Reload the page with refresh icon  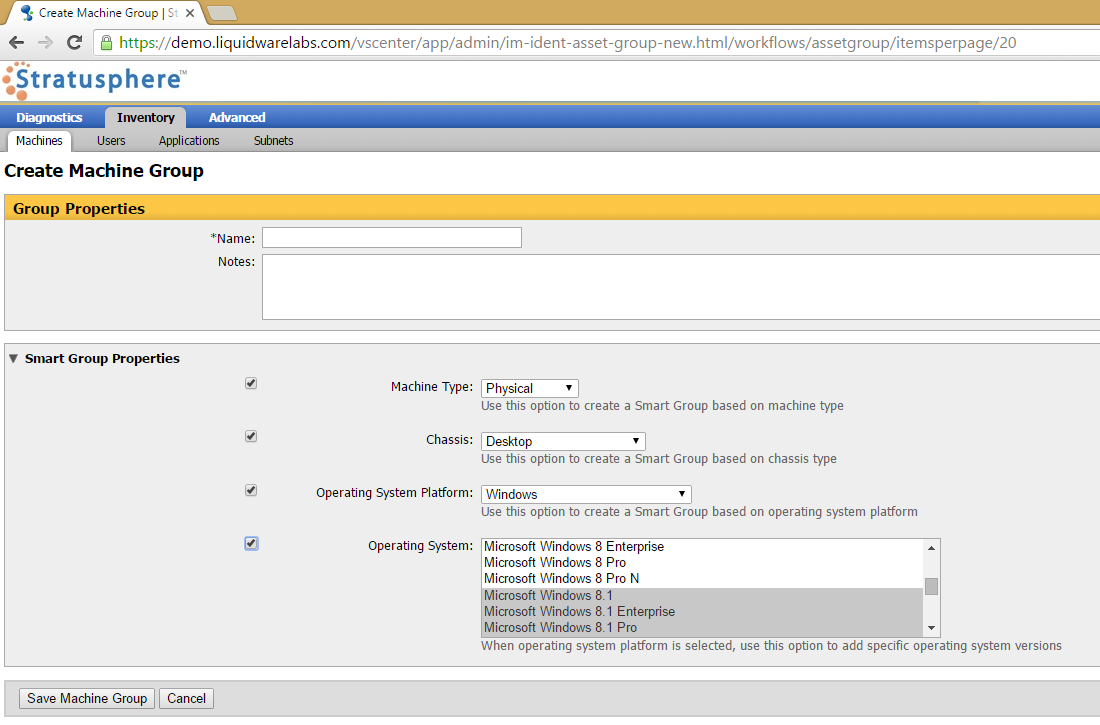tap(74, 42)
